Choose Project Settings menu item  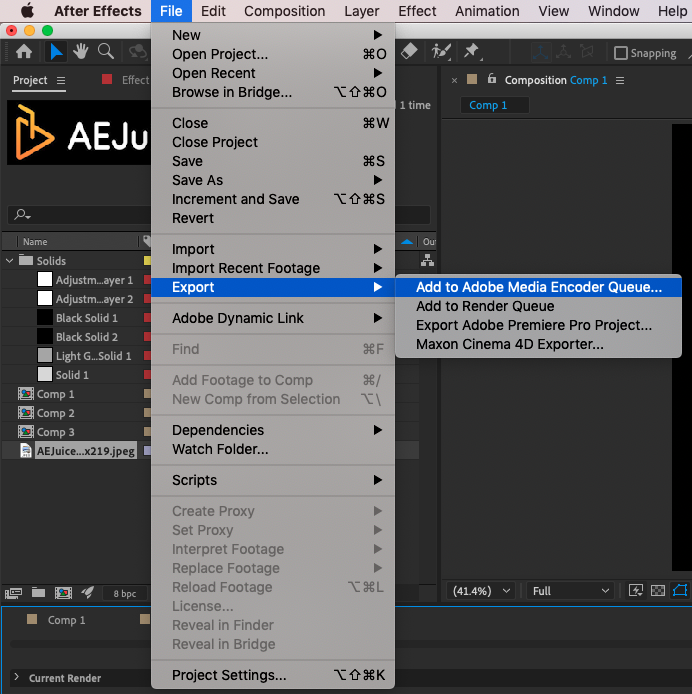(273, 675)
